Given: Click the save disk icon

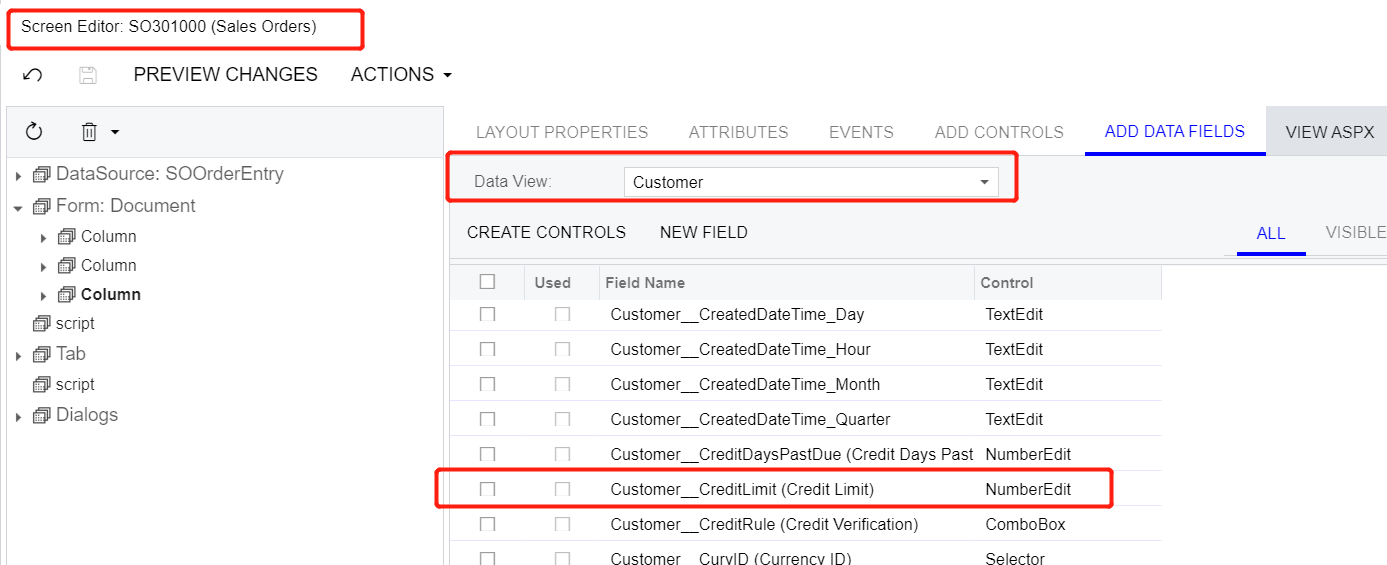Looking at the screenshot, I should click(x=88, y=75).
